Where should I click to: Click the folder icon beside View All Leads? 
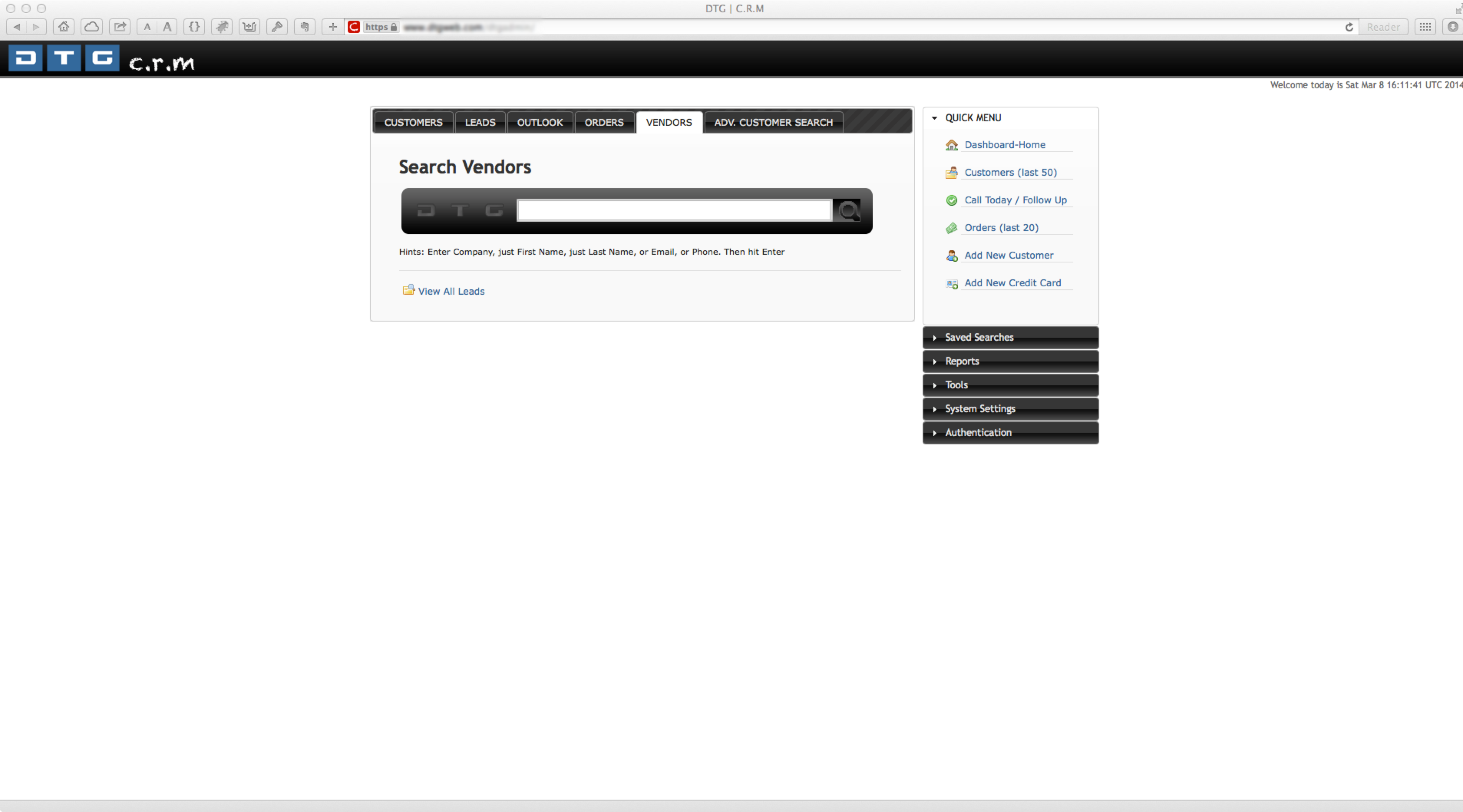click(408, 290)
